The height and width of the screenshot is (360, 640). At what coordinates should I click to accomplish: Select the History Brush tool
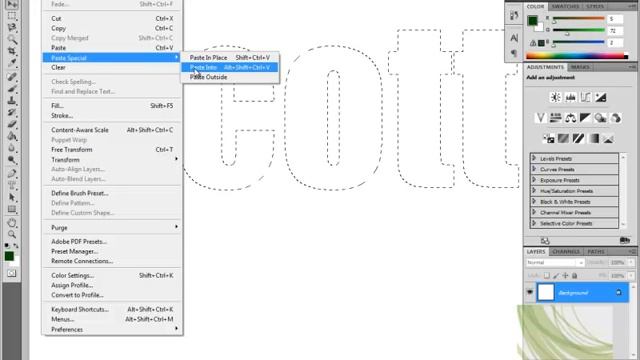pyautogui.click(x=12, y=112)
